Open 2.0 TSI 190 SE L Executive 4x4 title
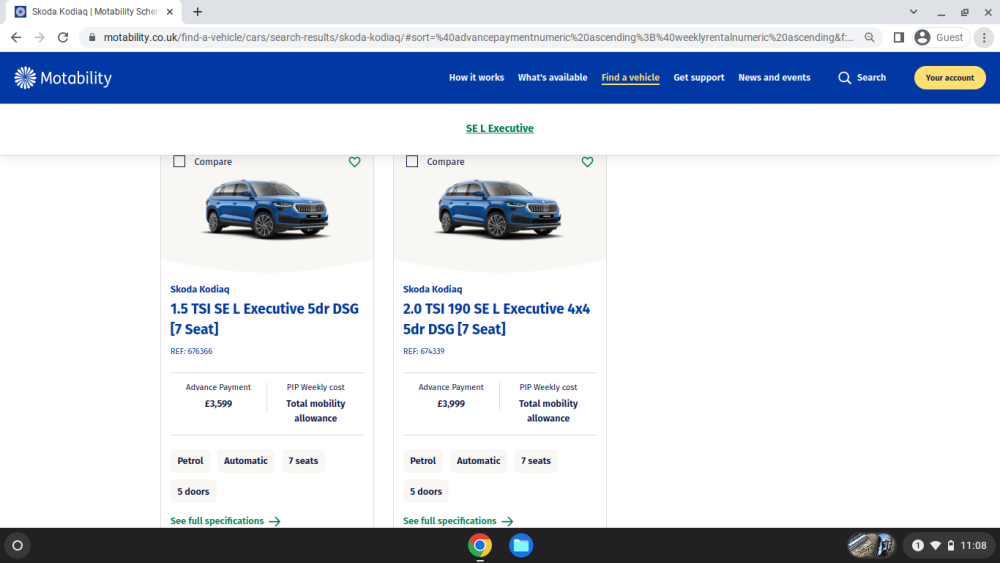The height and width of the screenshot is (563, 1000). tap(497, 319)
